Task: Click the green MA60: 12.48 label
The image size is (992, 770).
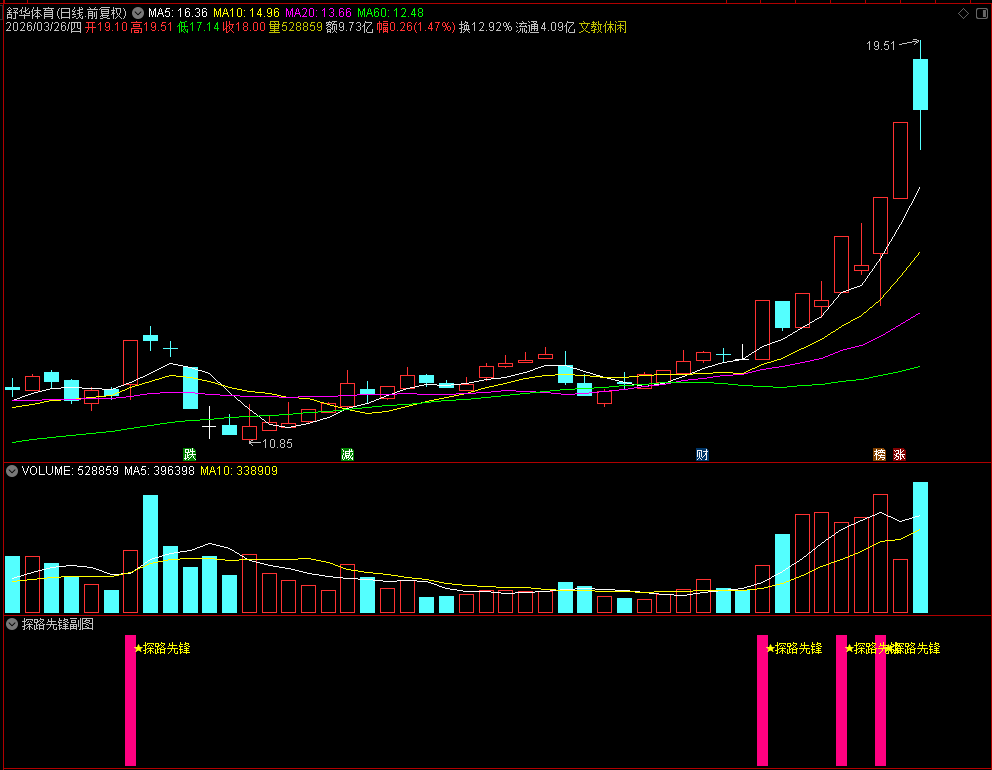Action: pos(390,13)
